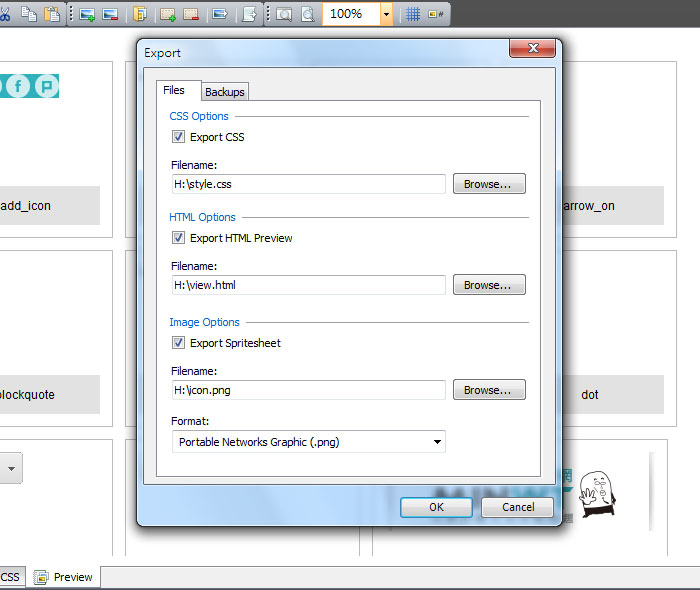Open the dropdown button in the lower-left sprite cell
This screenshot has height=590, width=700.
[x=11, y=469]
